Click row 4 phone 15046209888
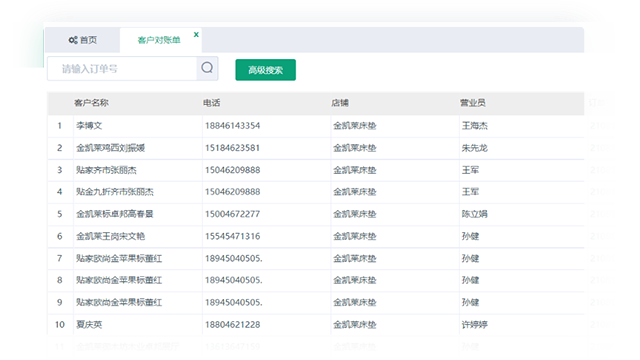The width and height of the screenshot is (640, 360). (x=232, y=192)
